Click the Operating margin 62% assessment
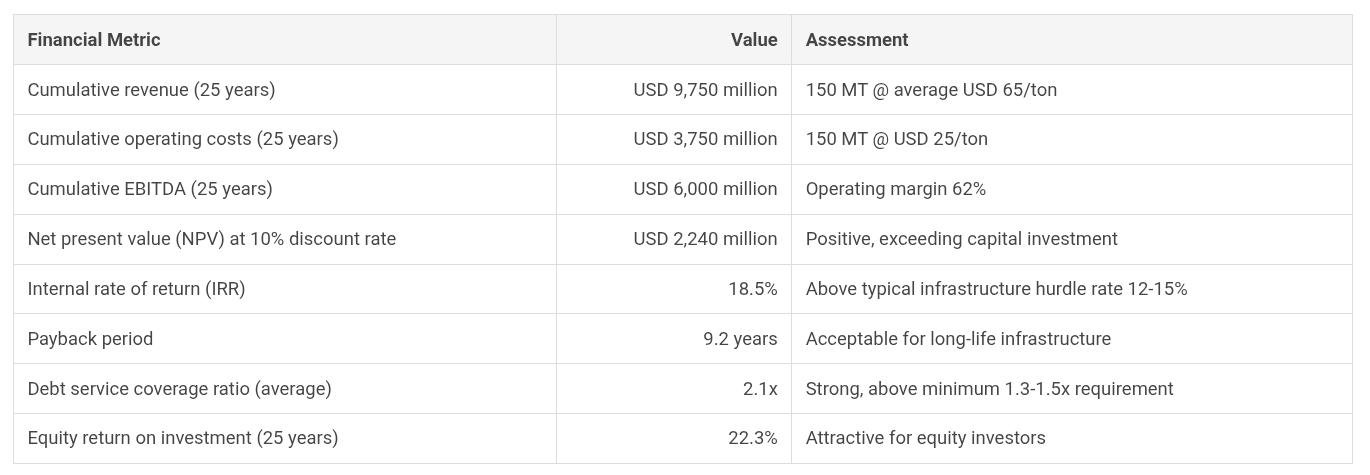Screen dimensions: 1370x475 click(896, 189)
